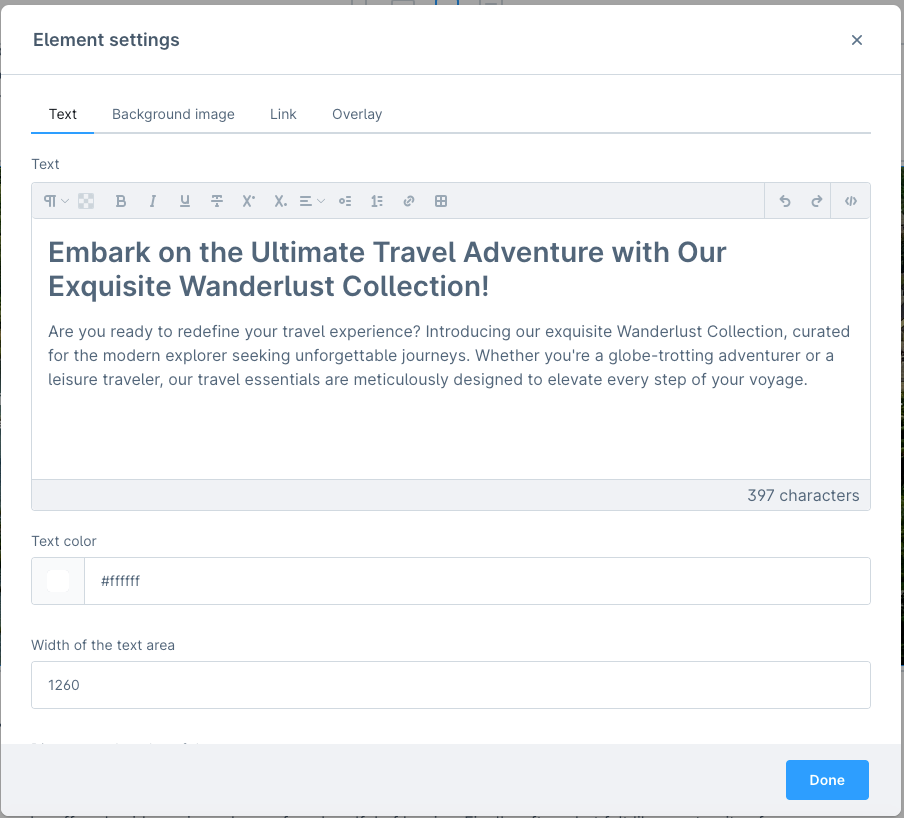This screenshot has width=904, height=818.
Task: Insert a hyperlink via link icon
Action: click(409, 201)
